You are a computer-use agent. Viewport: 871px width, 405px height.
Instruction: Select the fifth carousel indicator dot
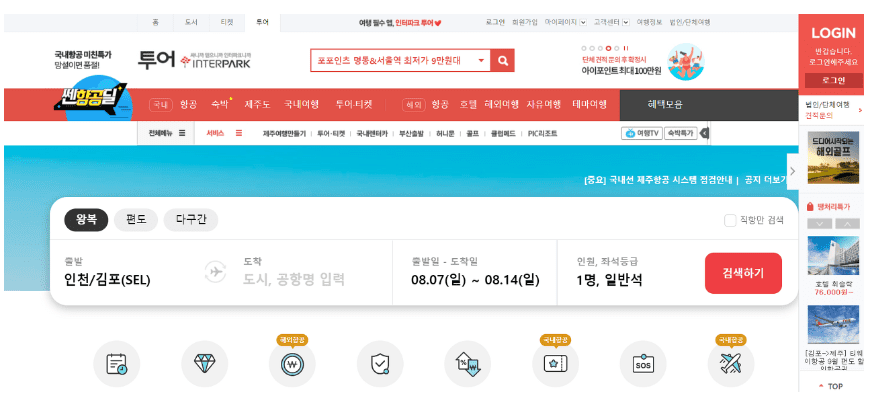coord(617,48)
